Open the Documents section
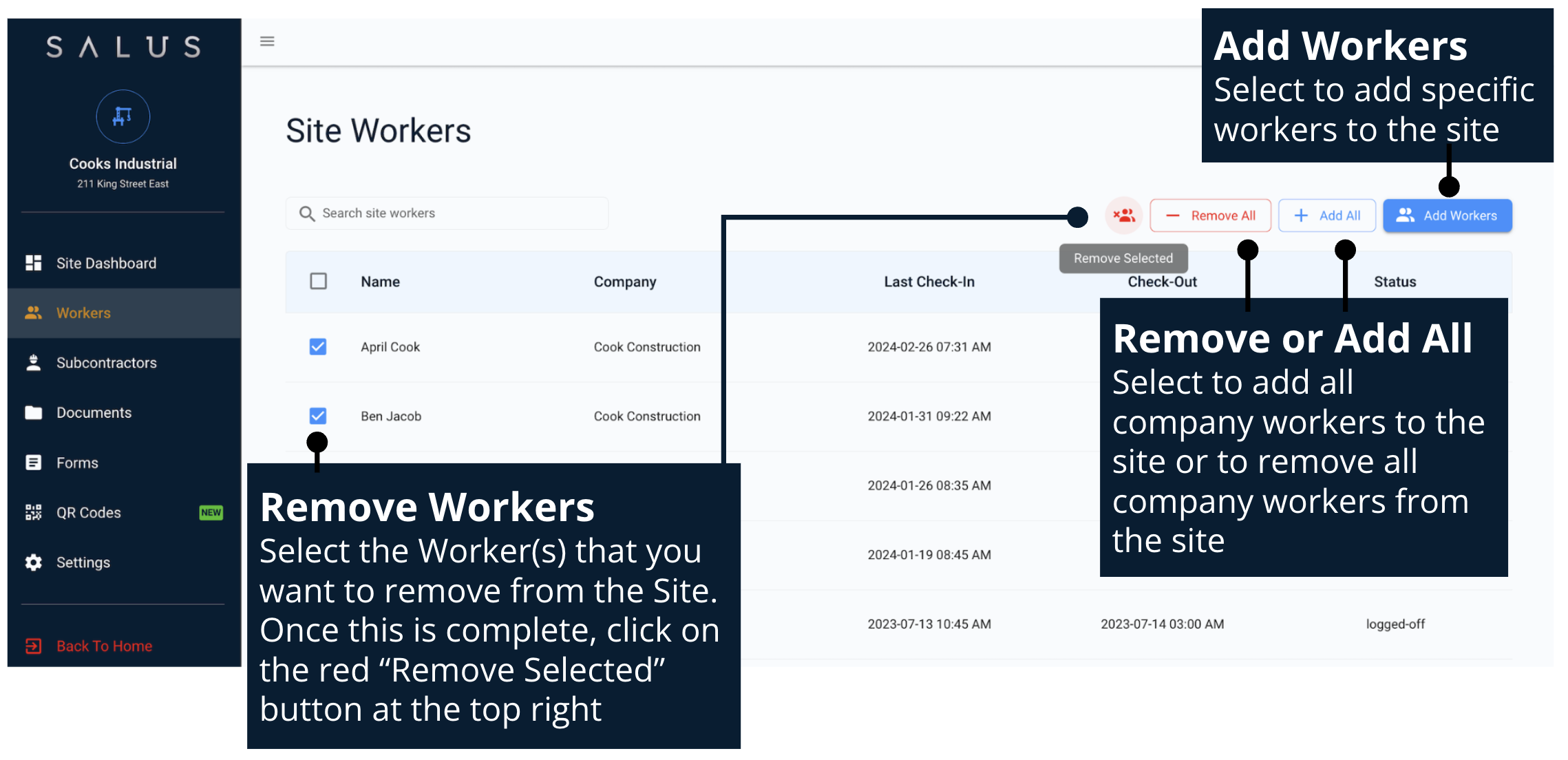 tap(94, 412)
